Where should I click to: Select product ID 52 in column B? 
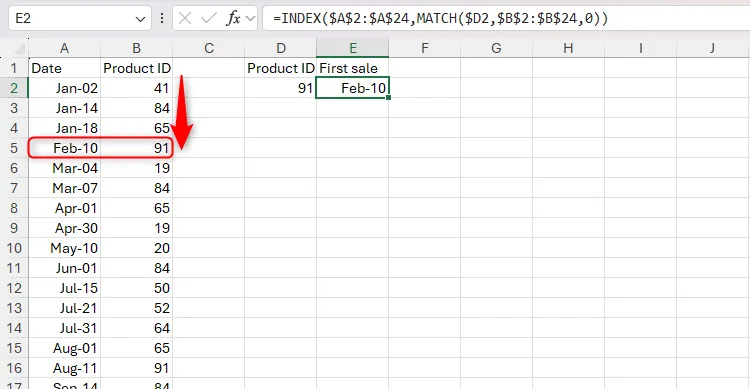click(x=137, y=308)
